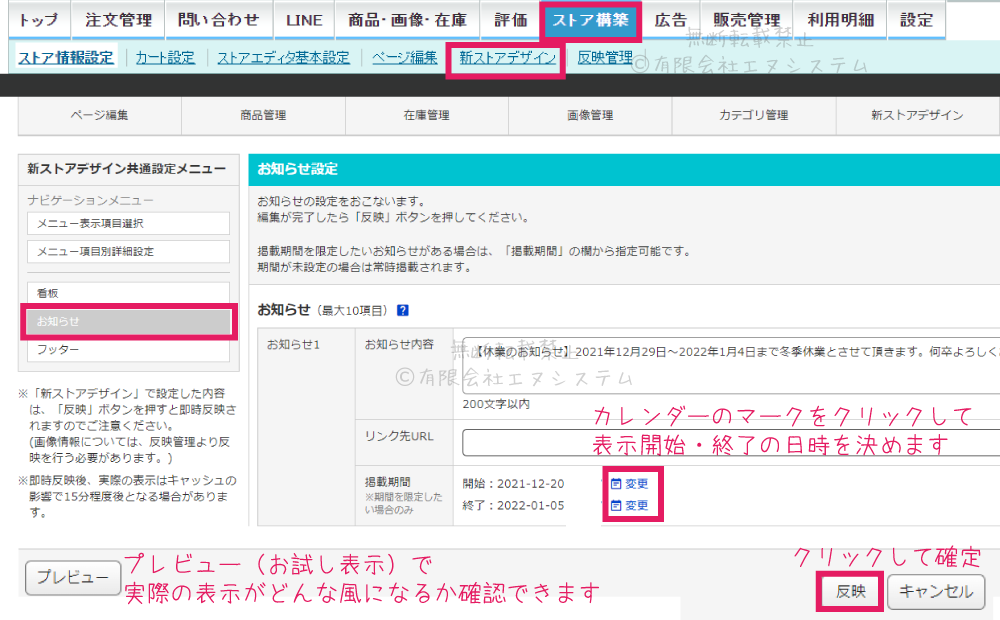The image size is (1000, 620).
Task: Go to 商品・画像・在庫 tab
Action: click(x=408, y=20)
